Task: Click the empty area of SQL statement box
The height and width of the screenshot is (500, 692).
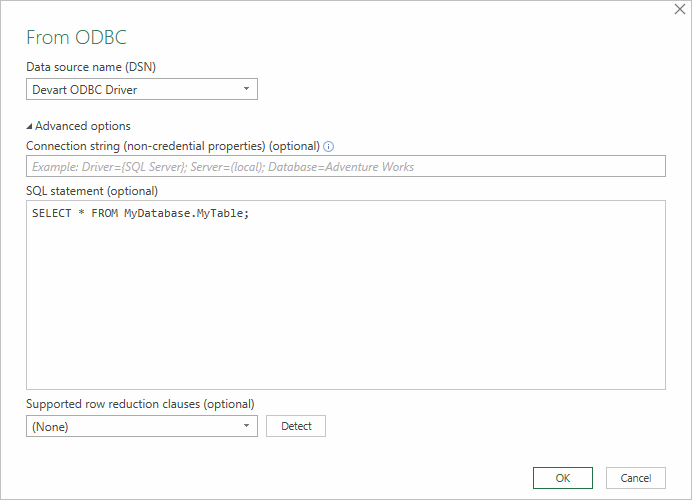Action: (345, 310)
